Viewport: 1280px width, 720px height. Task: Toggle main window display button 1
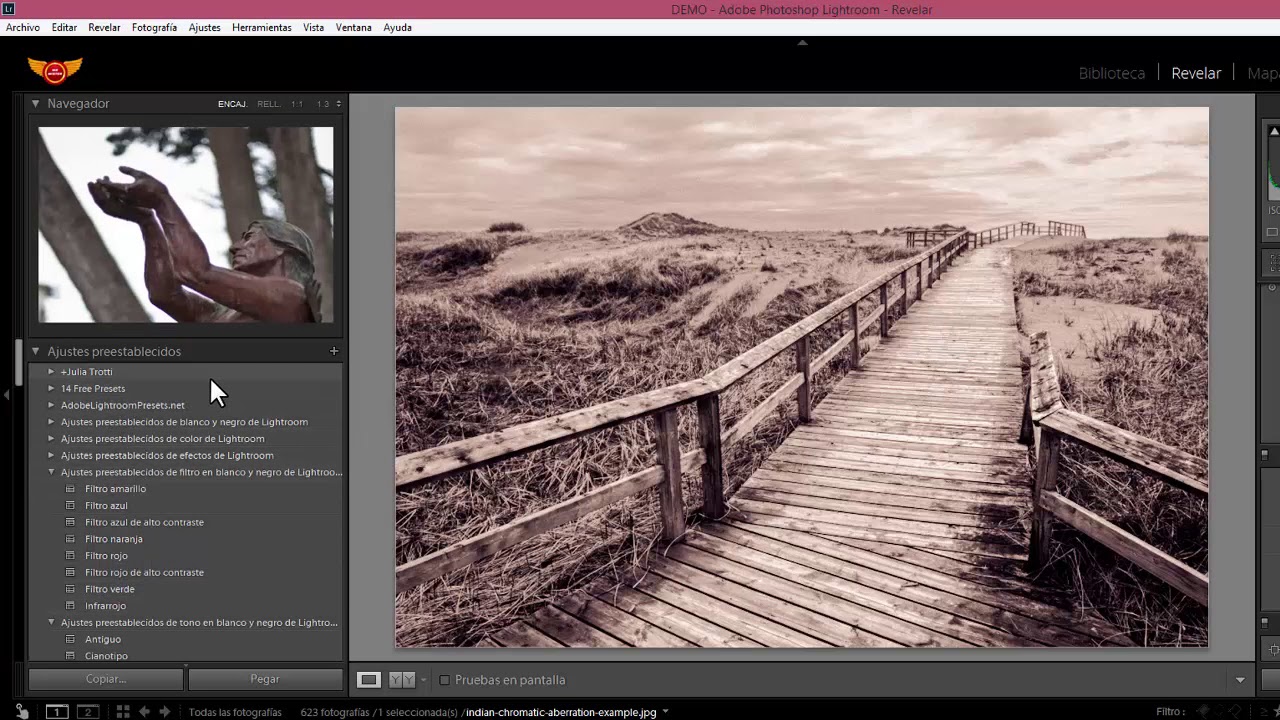(57, 712)
